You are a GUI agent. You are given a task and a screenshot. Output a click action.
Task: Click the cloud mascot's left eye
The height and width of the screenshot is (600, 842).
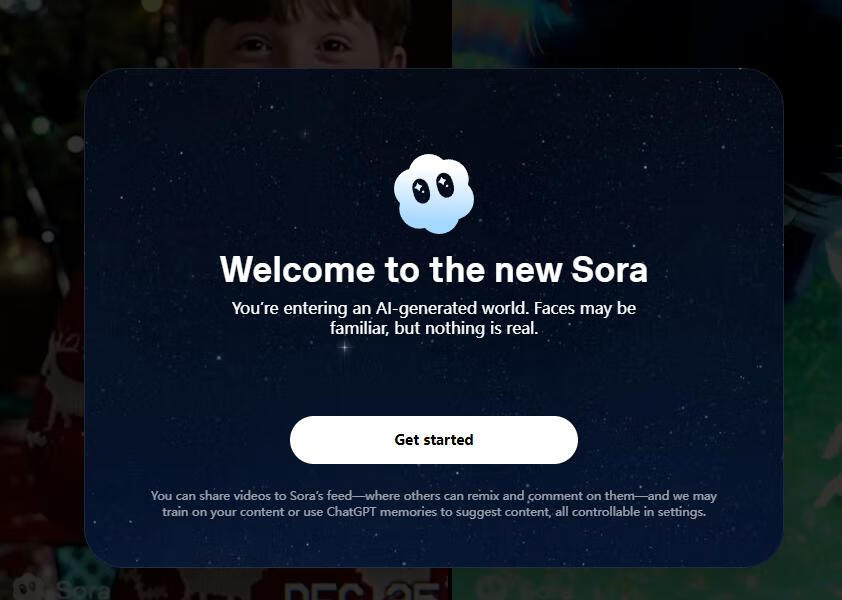click(x=421, y=191)
